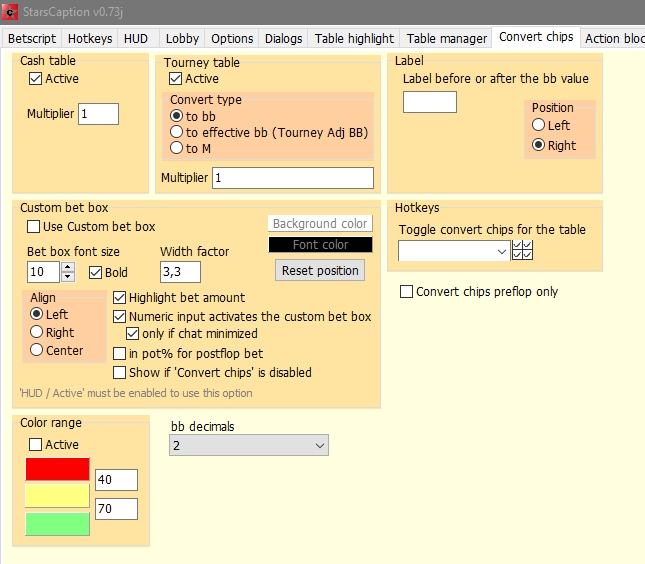Switch to the Hotkeys tab
645x564 pixels.
[x=90, y=38]
